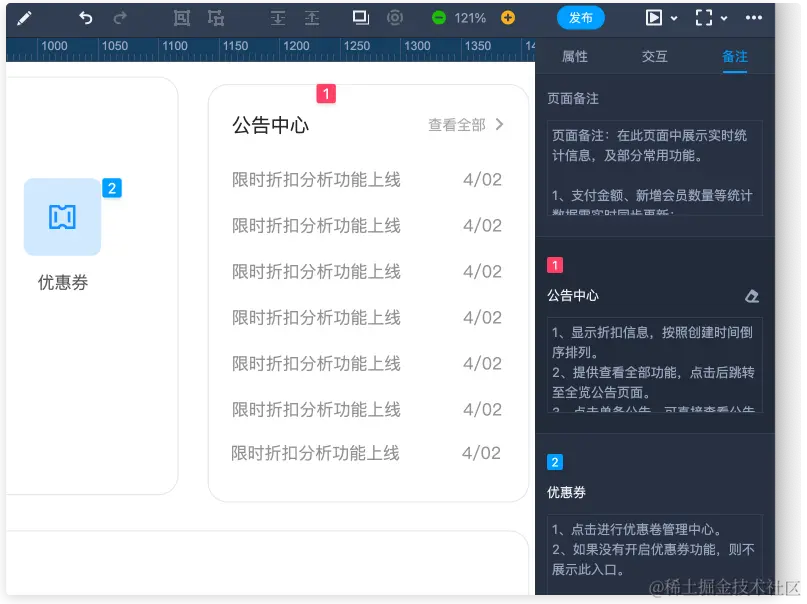
Task: Click the 公告中心 heading in notes panel
Action: (x=573, y=295)
